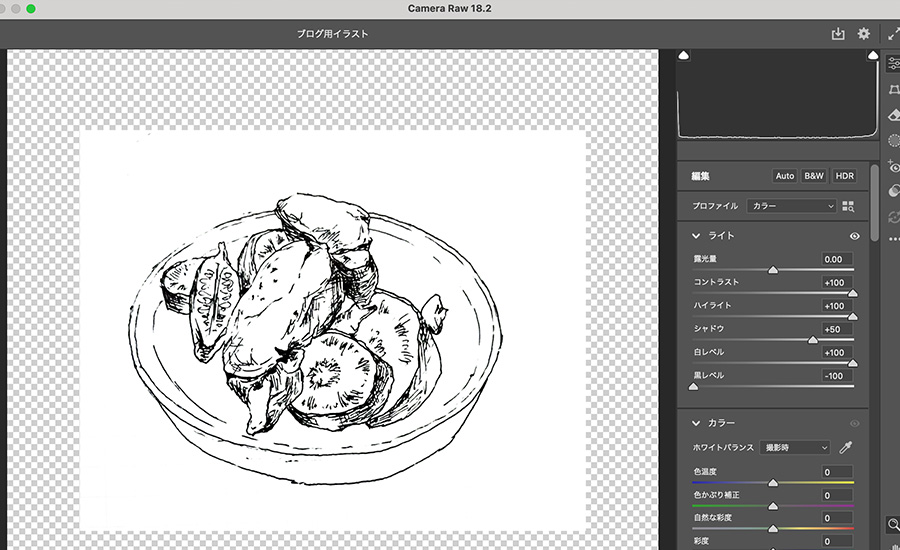
Task: Click the Auto button
Action: [785, 176]
